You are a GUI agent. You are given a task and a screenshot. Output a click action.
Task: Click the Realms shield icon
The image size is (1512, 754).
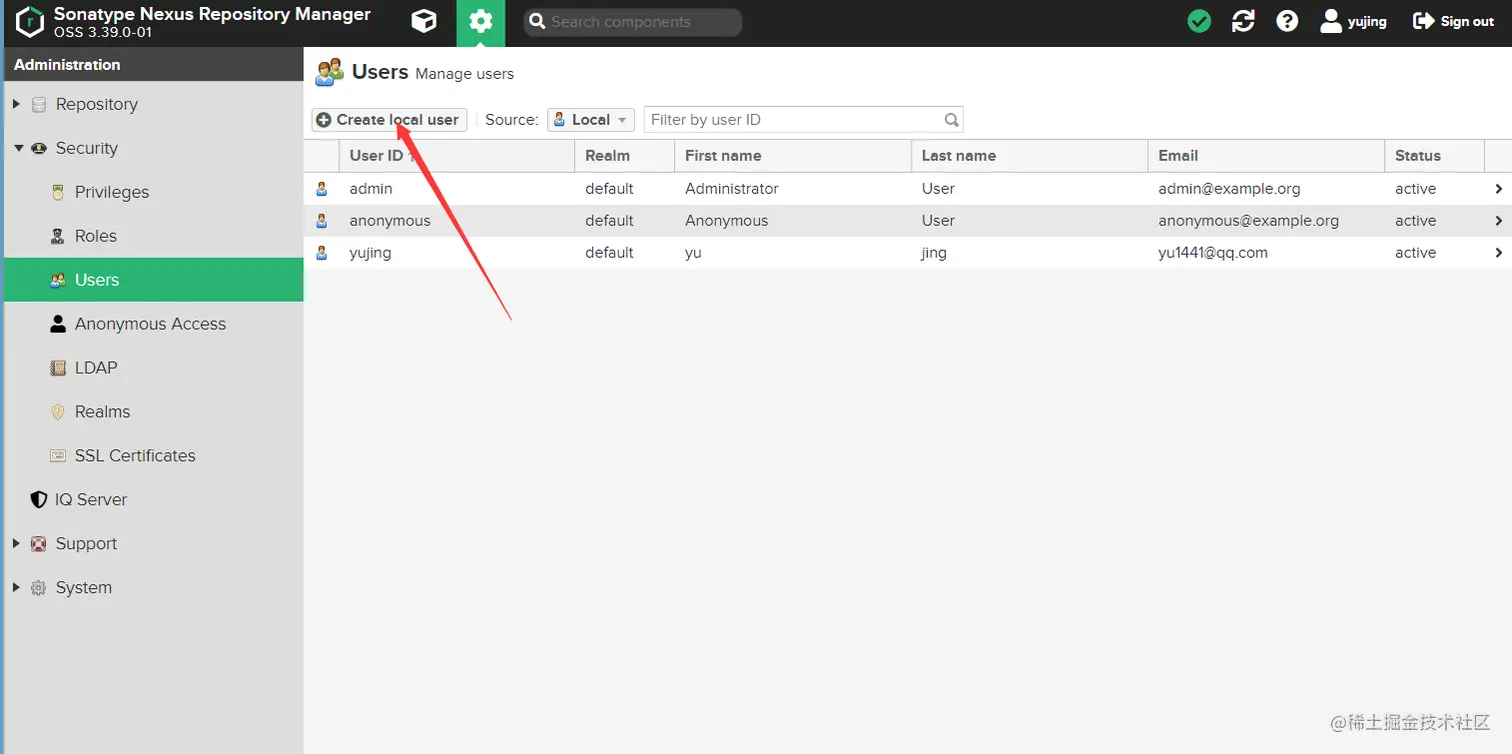(58, 412)
